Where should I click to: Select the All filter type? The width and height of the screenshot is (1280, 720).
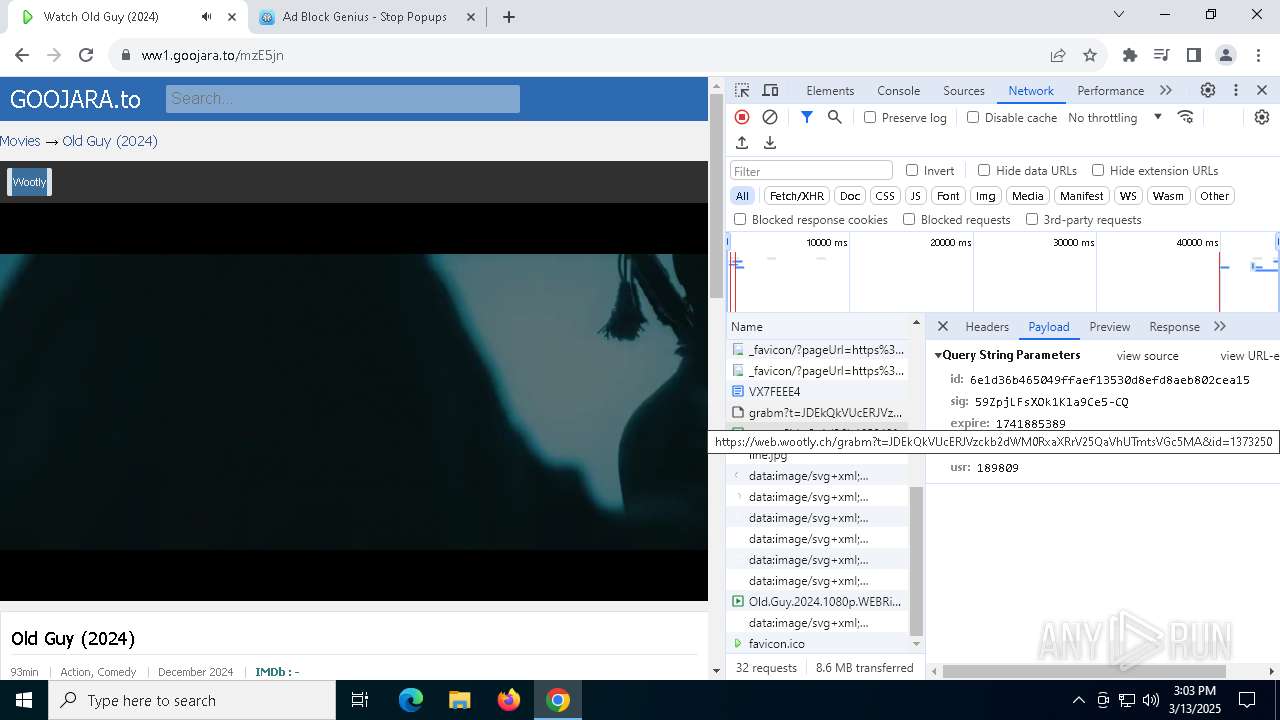(x=742, y=196)
